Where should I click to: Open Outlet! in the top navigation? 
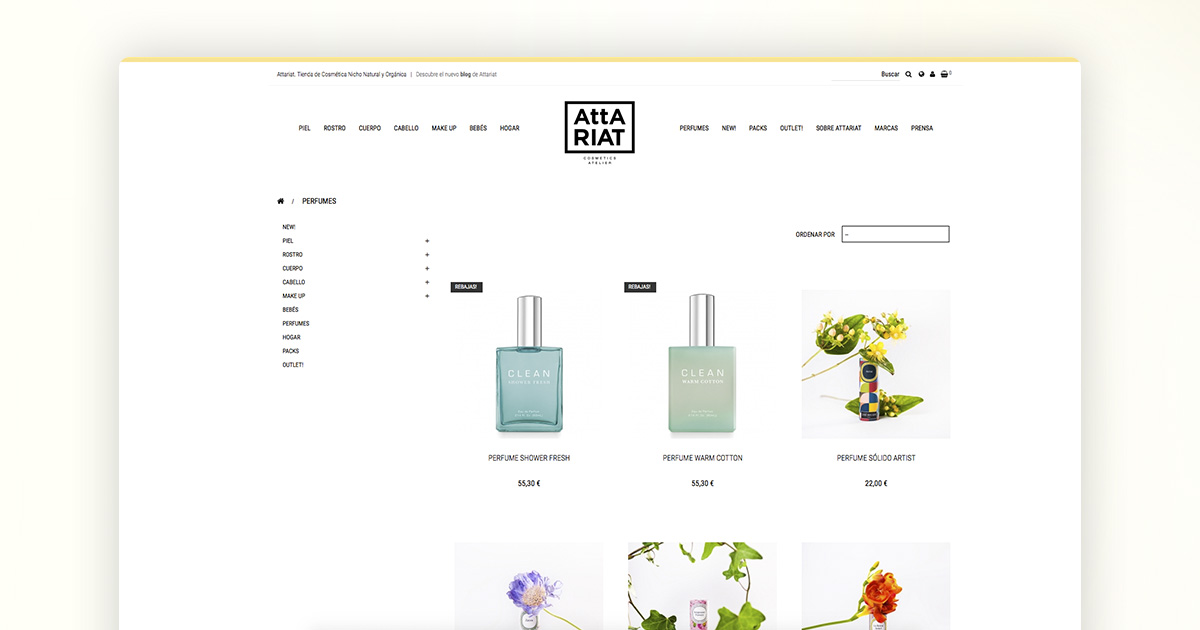791,128
